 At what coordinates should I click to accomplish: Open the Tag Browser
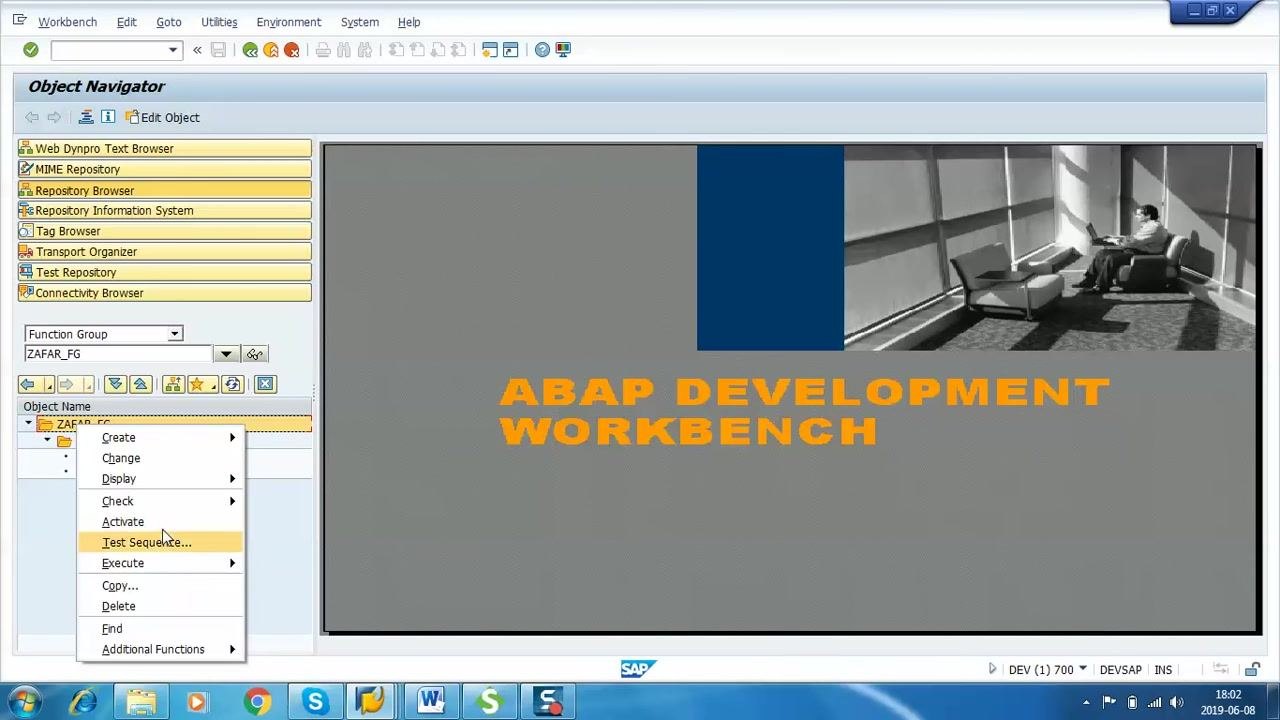coord(164,231)
